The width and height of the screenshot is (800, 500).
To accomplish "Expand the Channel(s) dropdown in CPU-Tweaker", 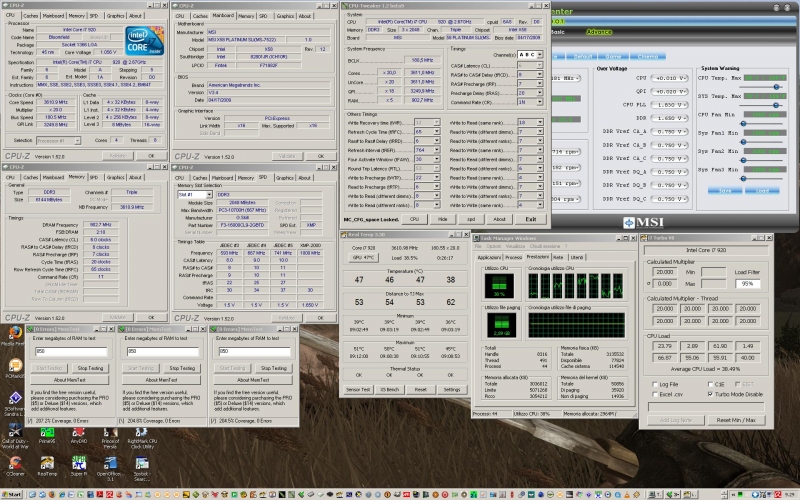I will [530, 54].
